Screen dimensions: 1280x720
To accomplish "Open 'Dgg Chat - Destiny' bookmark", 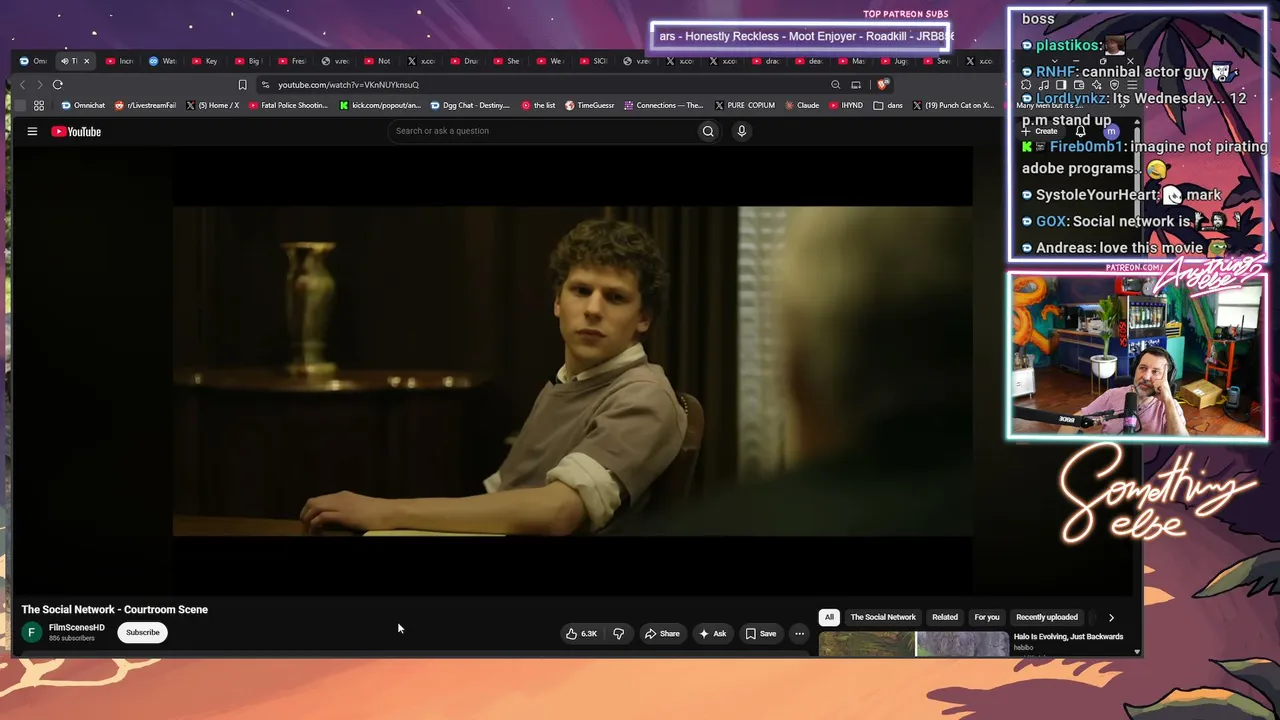I will [x=470, y=105].
